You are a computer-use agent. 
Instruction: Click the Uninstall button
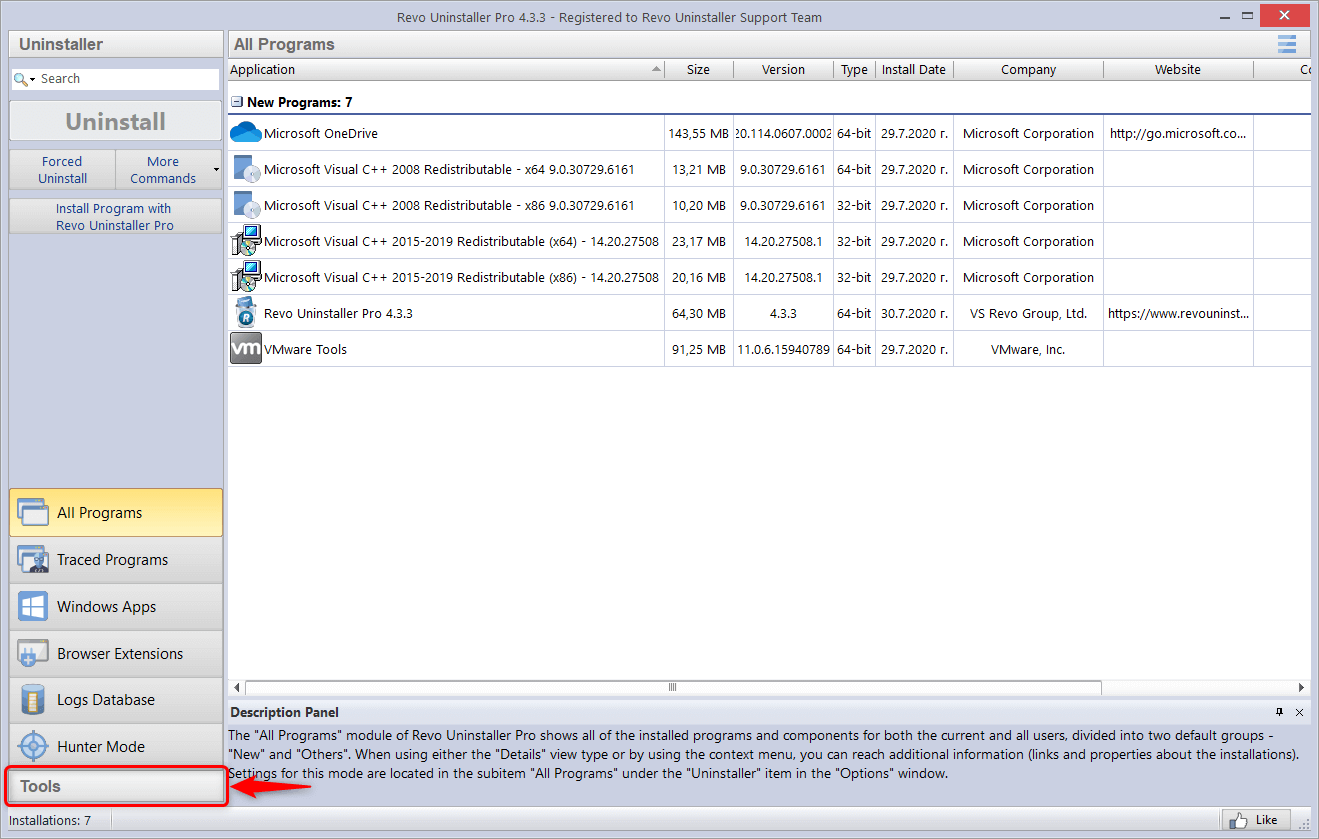click(115, 122)
